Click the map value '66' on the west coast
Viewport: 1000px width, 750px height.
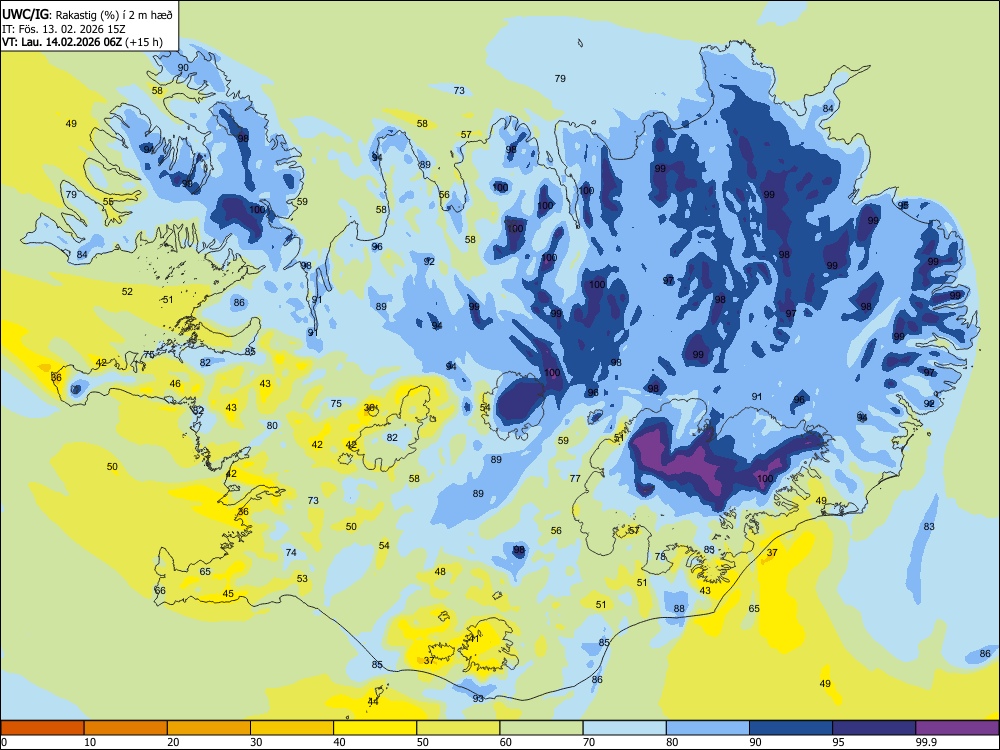[x=160, y=591]
